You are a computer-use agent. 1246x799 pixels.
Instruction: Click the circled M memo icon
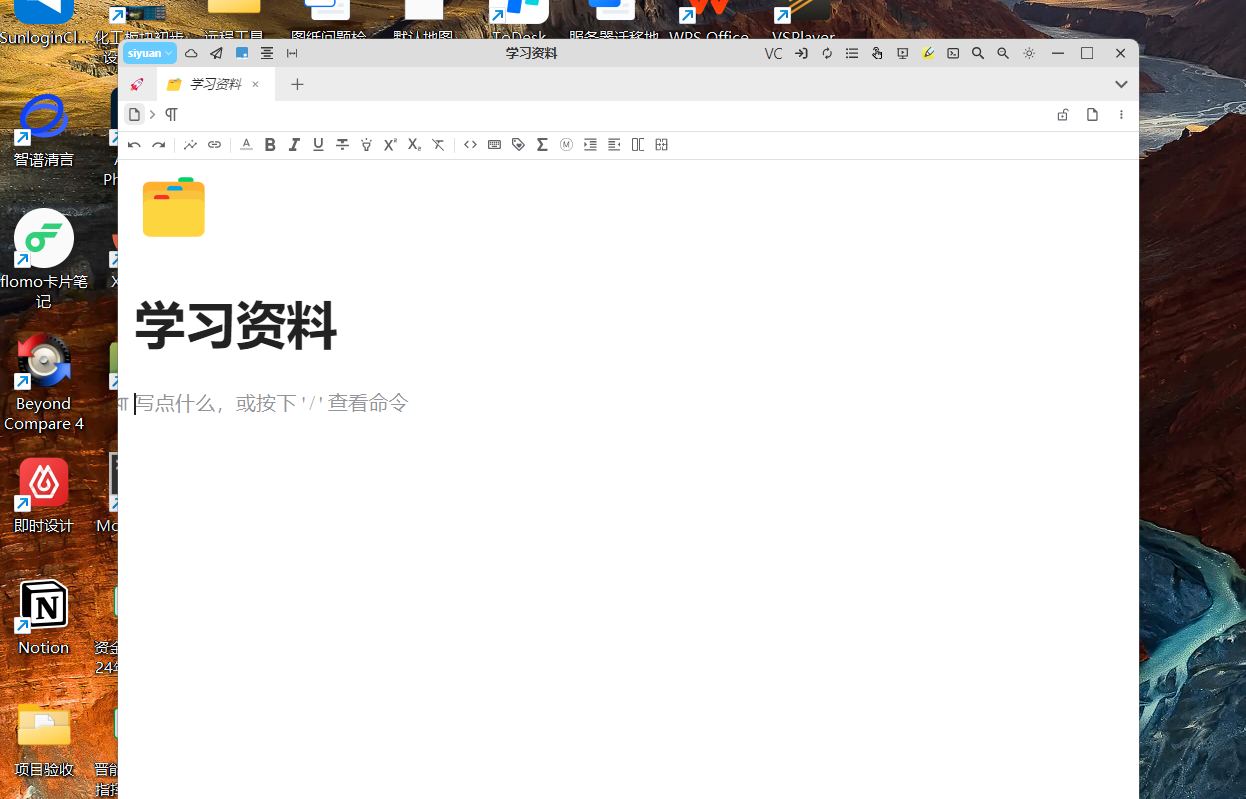566,145
